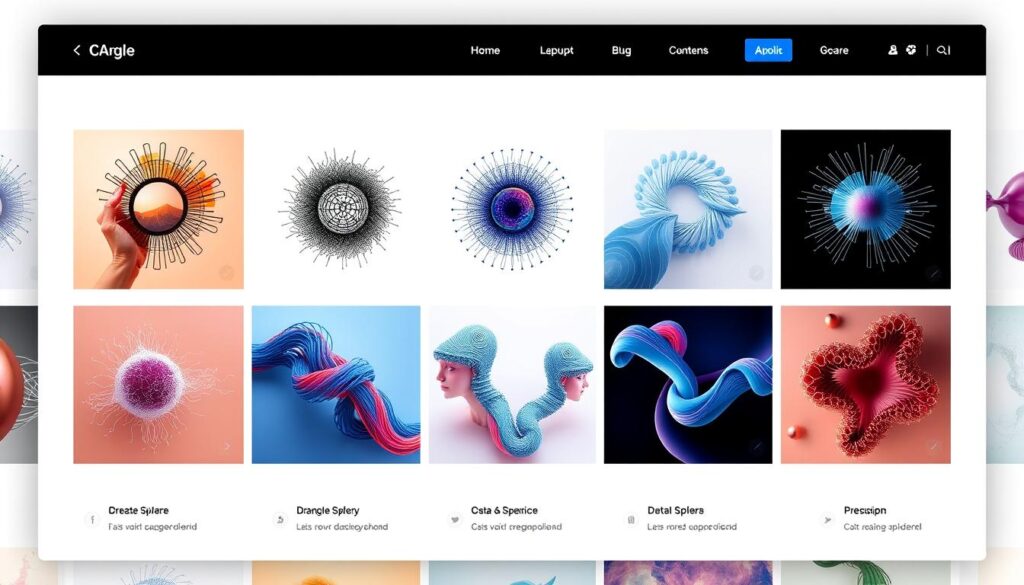Open search using the magnifier icon
Screen dimensions: 1024x585
click(945, 50)
